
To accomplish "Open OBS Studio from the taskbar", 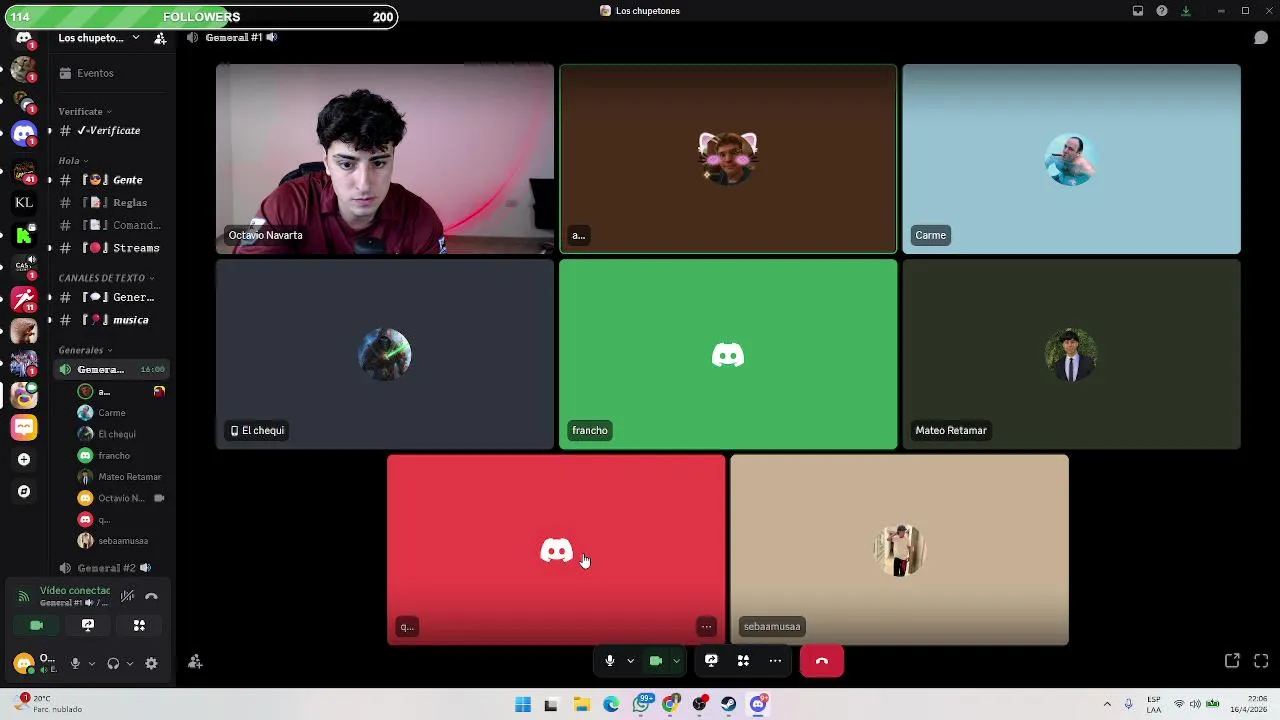I will [699, 705].
